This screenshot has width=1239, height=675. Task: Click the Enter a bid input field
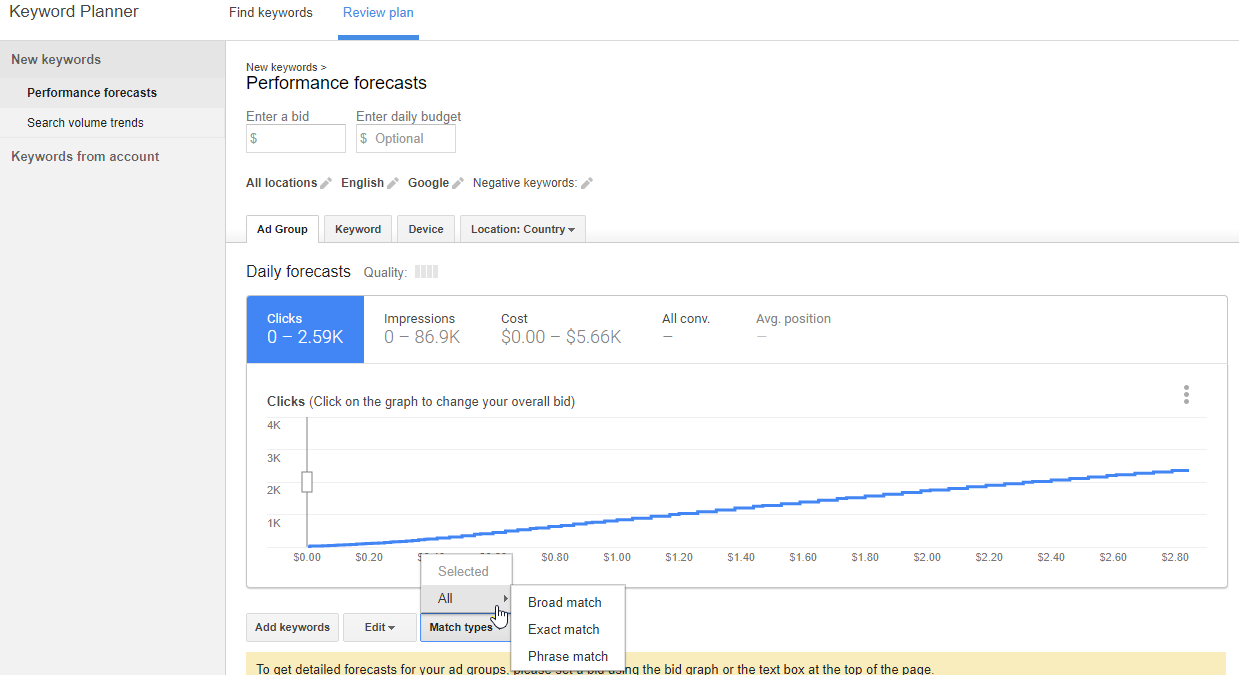click(x=295, y=138)
